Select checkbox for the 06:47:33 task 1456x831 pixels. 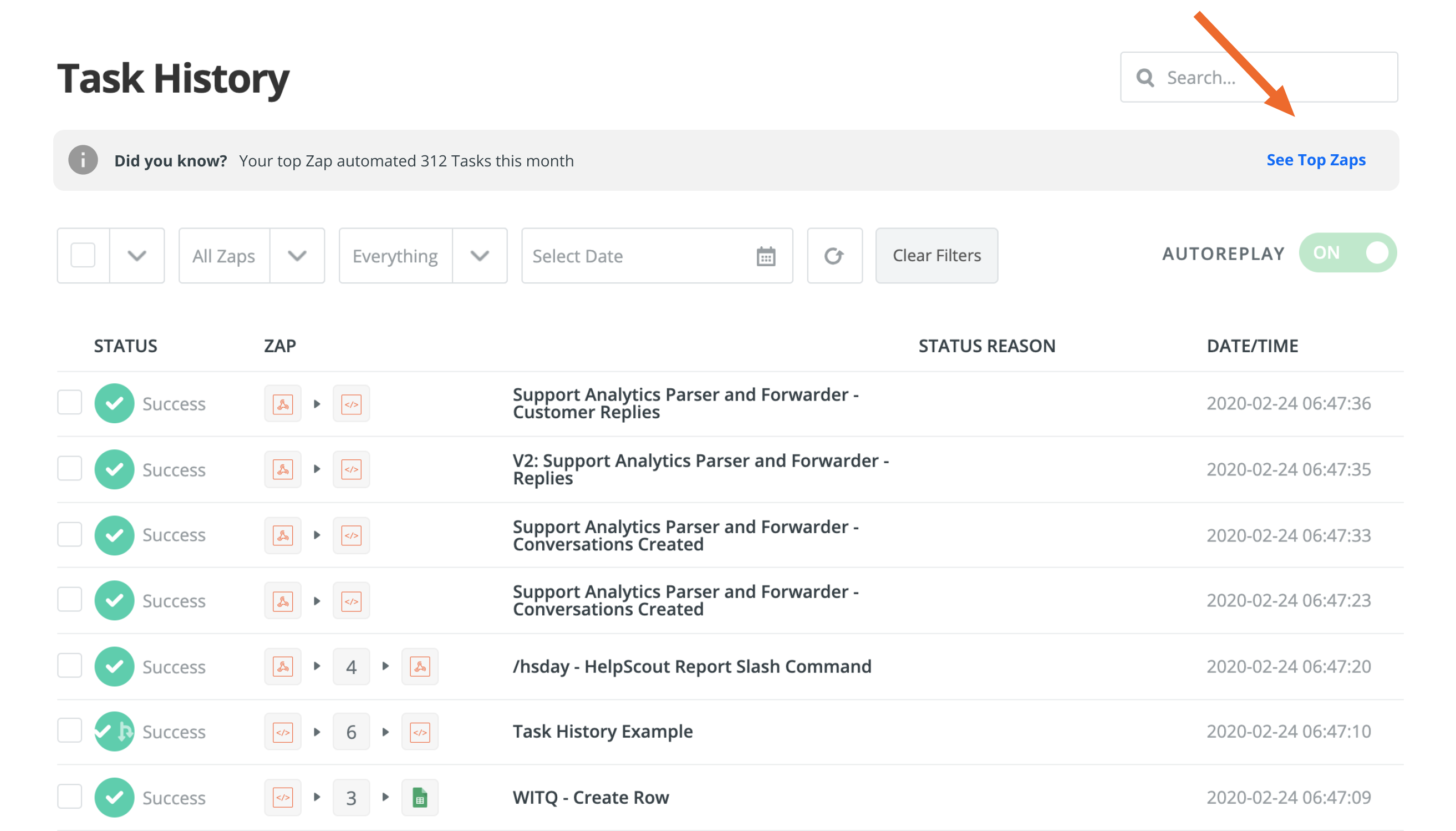tap(69, 534)
